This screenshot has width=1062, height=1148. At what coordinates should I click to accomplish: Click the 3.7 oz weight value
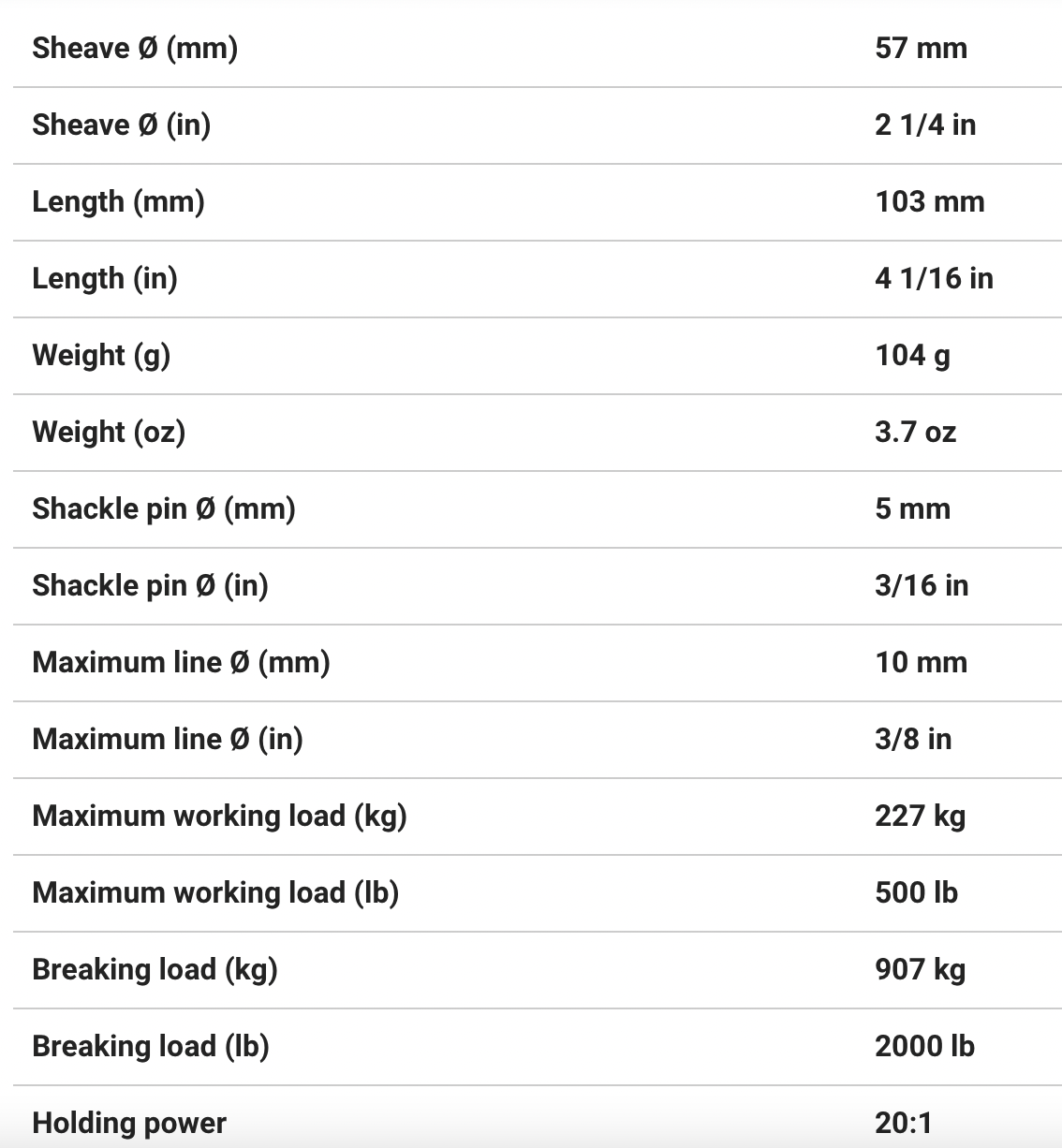click(x=915, y=432)
